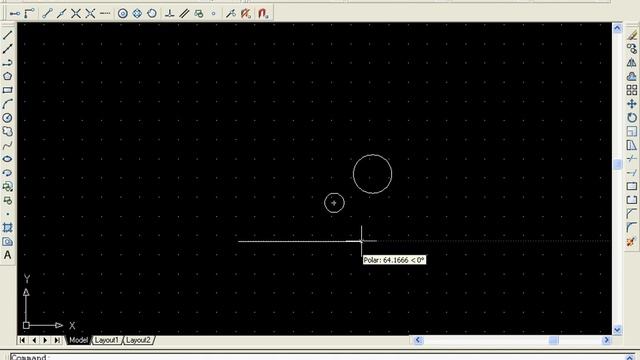Click horizontal scrollbar left arrow

coord(418,340)
